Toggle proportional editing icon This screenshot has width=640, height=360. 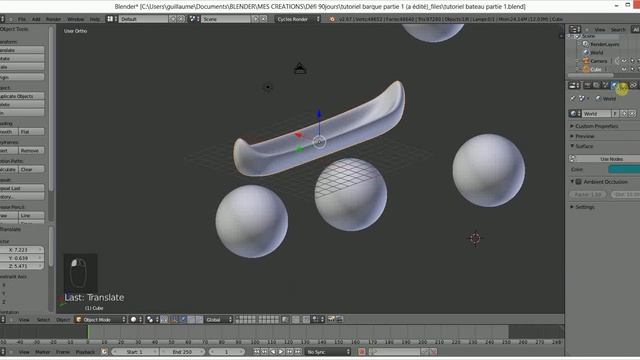tap(296, 320)
